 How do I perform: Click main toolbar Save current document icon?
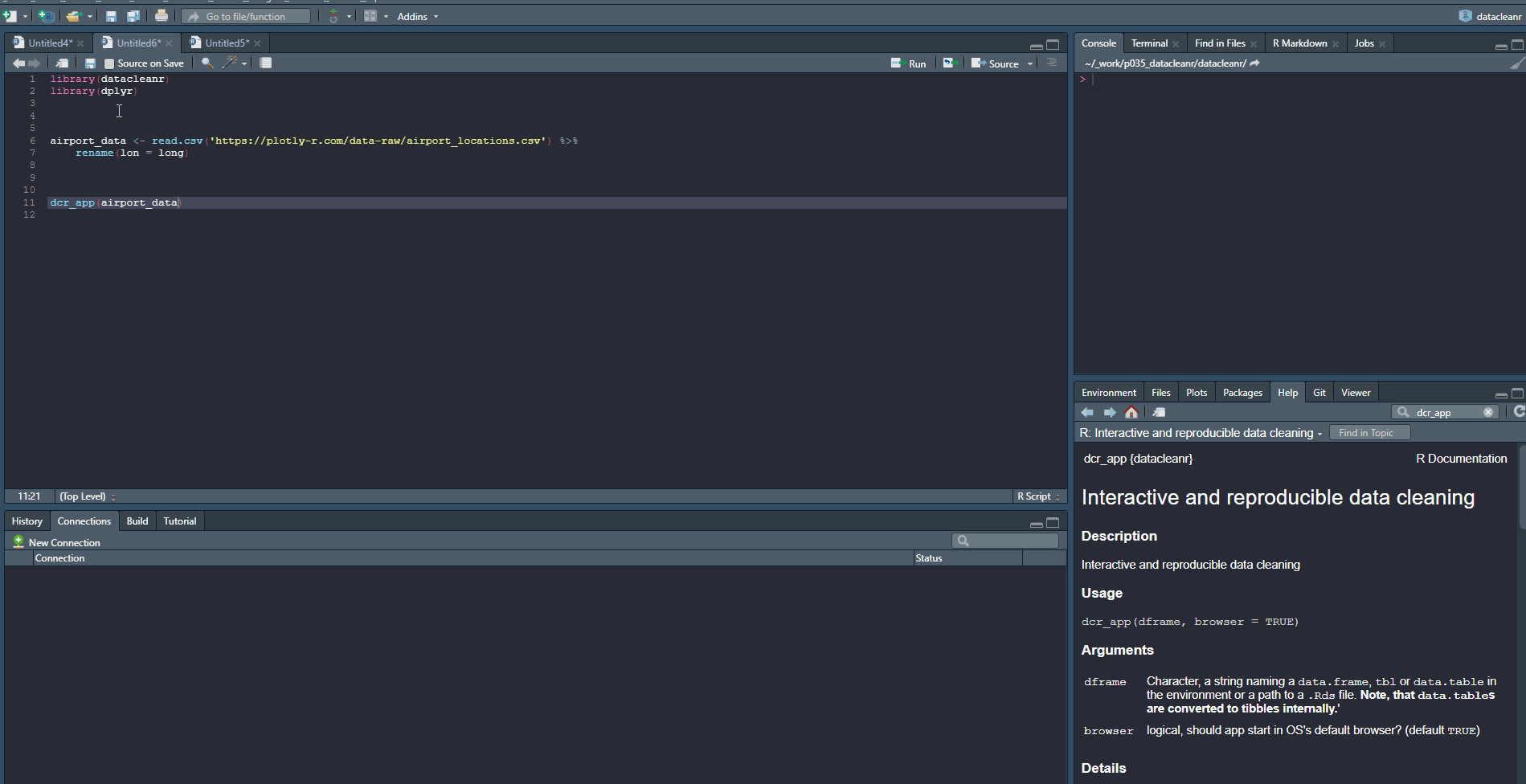click(111, 16)
